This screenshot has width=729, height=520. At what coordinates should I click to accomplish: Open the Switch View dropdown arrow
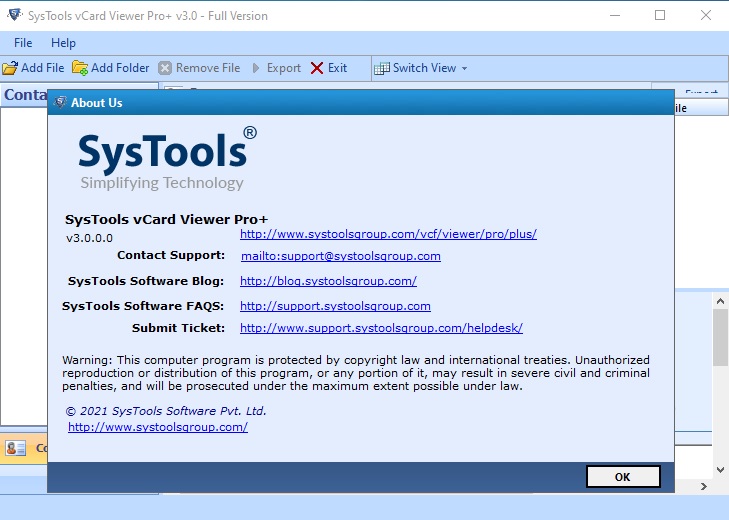(464, 68)
